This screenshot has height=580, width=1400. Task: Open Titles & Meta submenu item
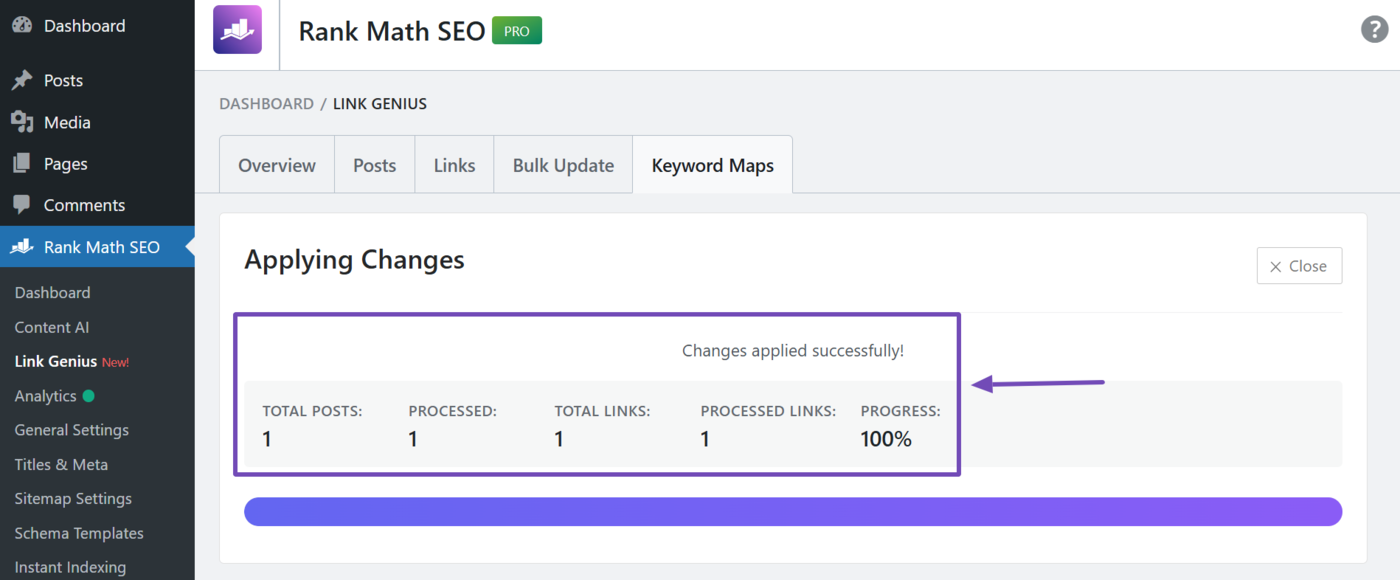click(61, 464)
